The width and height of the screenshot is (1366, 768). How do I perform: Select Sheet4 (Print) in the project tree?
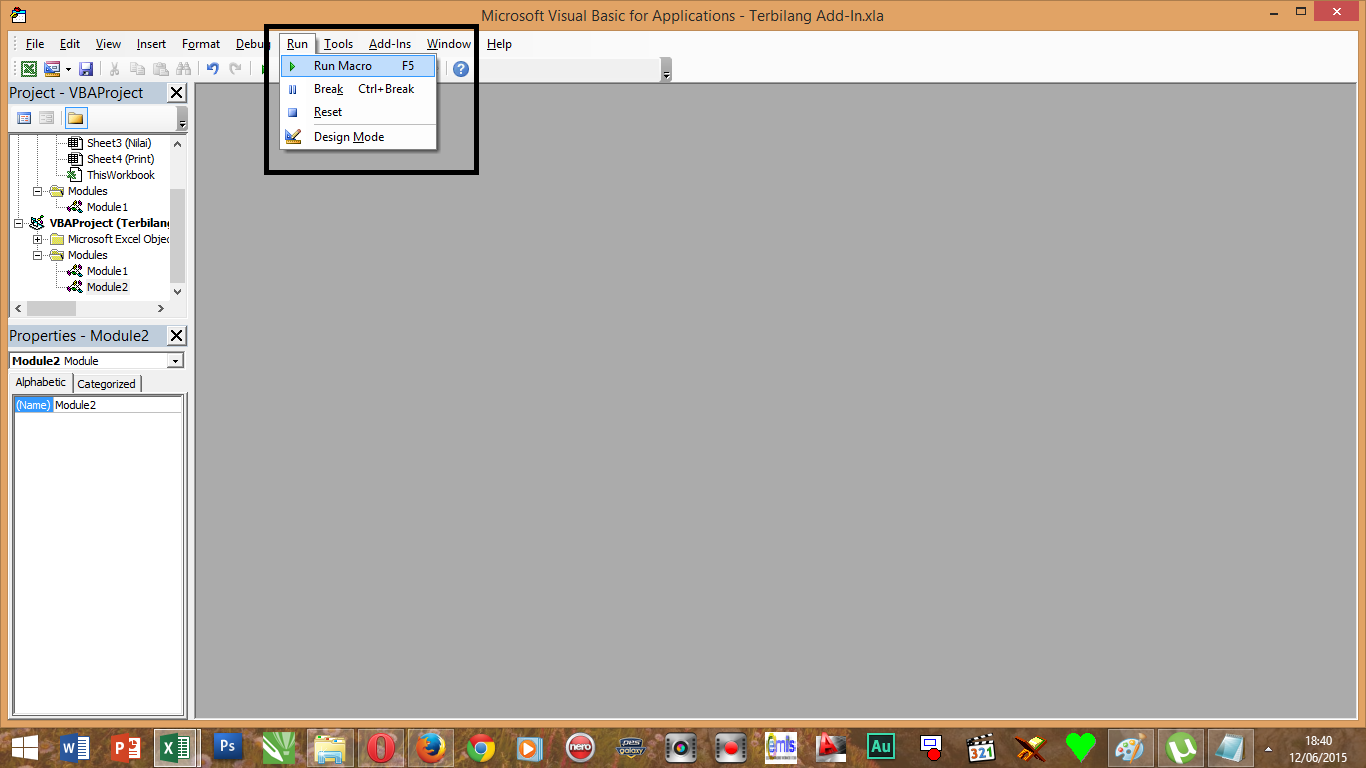(x=120, y=159)
